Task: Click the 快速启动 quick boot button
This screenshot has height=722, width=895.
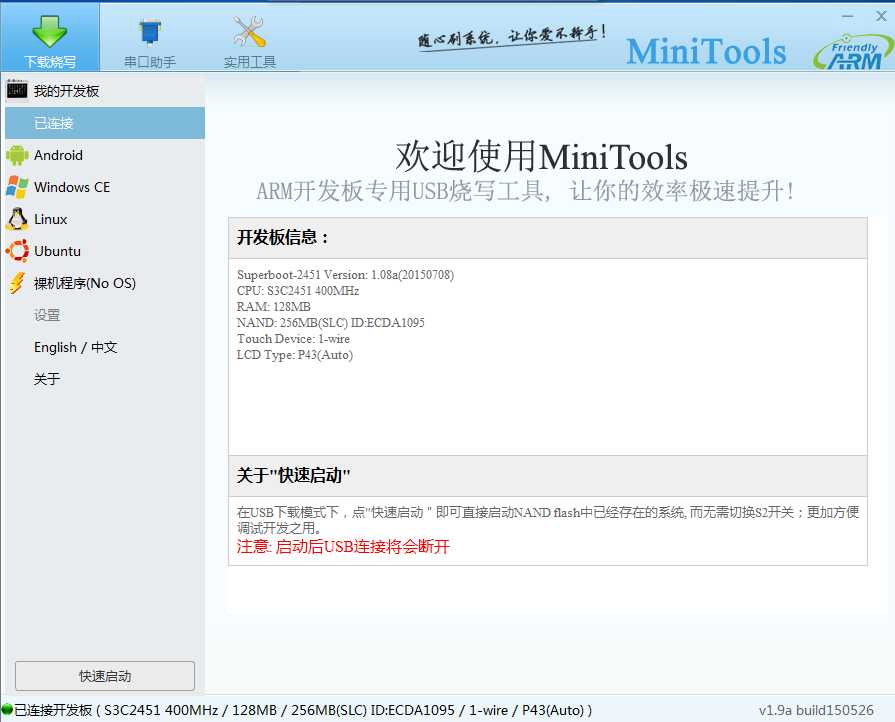Action: [105, 676]
